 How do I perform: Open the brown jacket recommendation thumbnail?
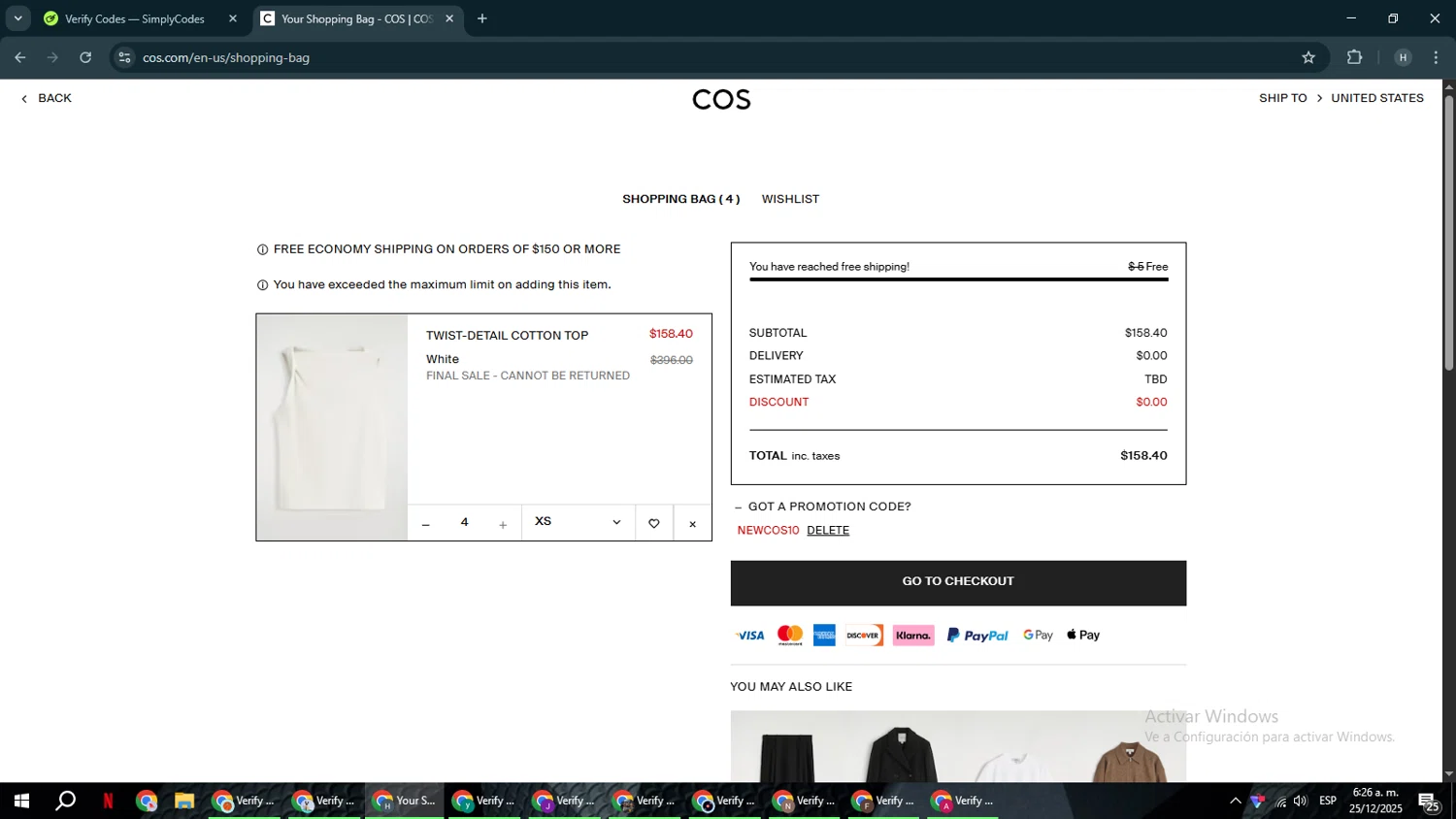coord(1130,747)
